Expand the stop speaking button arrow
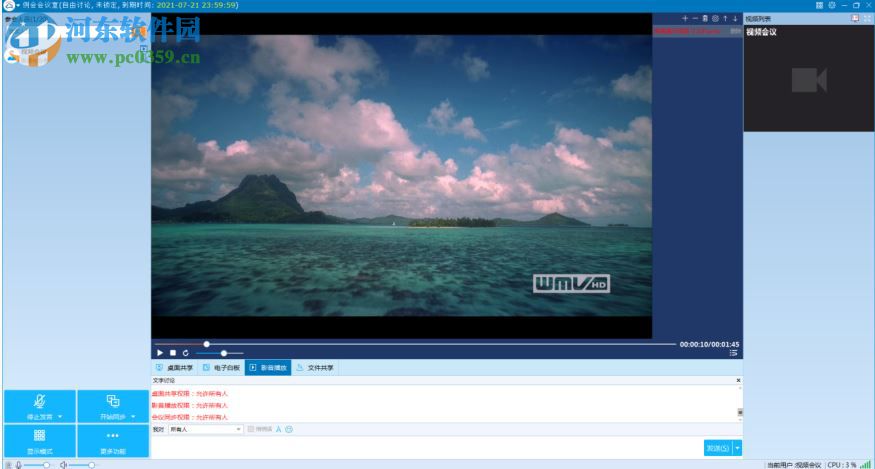This screenshot has width=875, height=469. (60, 417)
